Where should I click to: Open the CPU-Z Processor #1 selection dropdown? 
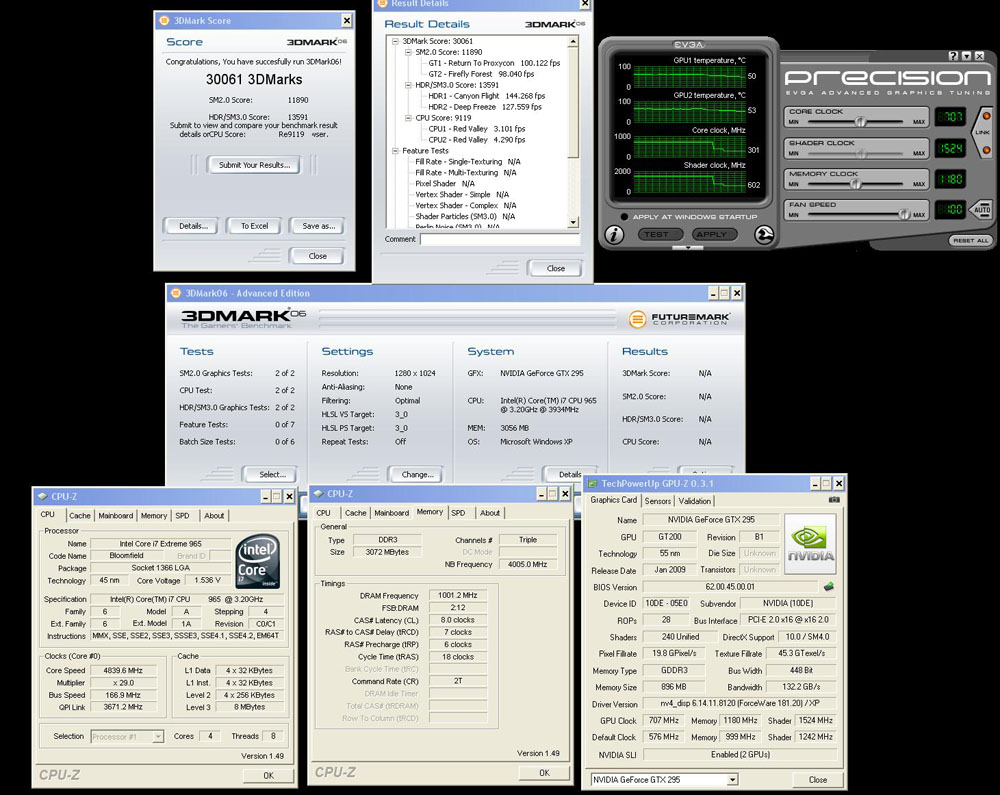click(x=158, y=736)
